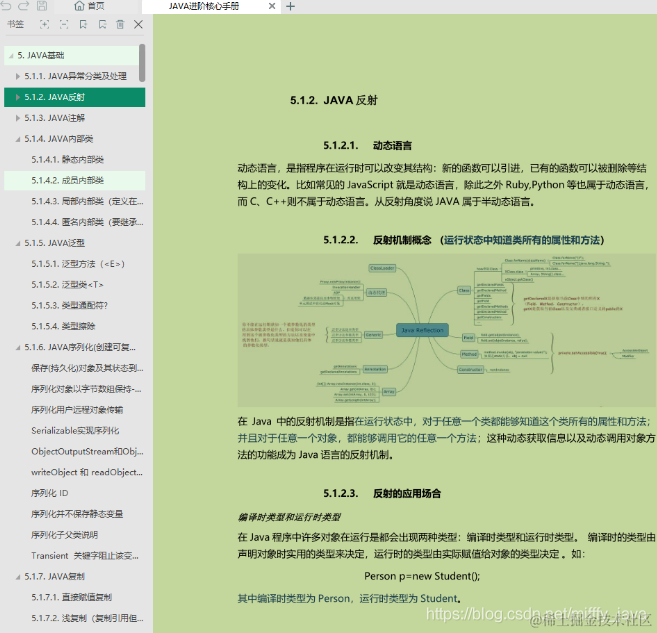657x633 pixels.
Task: Jump to bookmark 5.1.7.2. 浅复制
Action: (87, 618)
